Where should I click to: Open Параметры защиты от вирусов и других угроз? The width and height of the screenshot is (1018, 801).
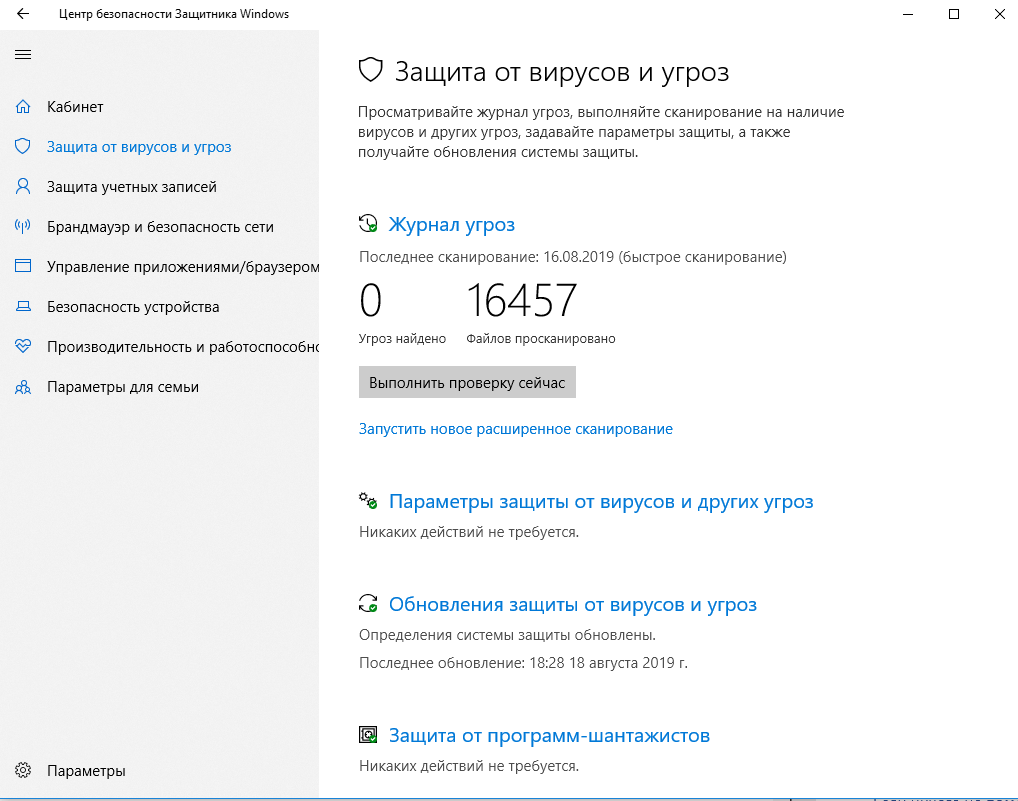pos(601,502)
